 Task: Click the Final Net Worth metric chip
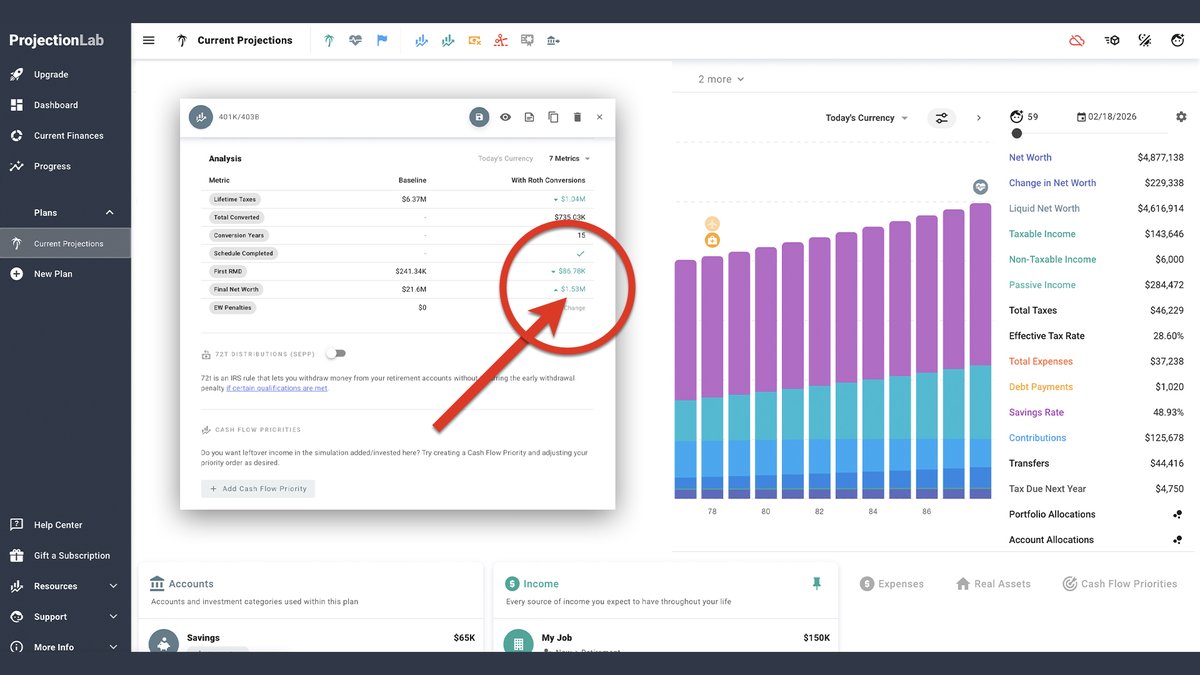tap(236, 290)
